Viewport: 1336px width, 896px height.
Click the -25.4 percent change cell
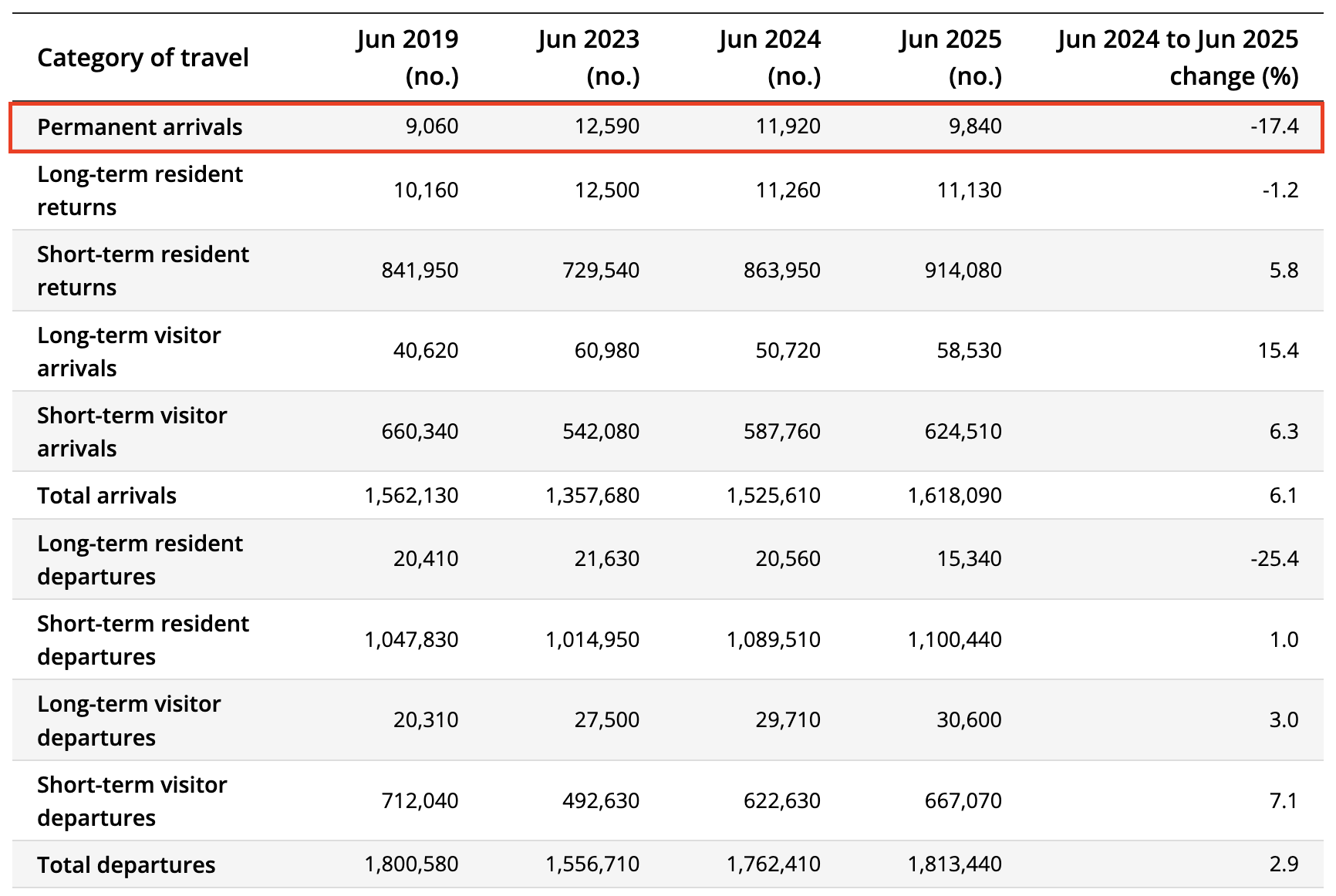tap(1274, 559)
